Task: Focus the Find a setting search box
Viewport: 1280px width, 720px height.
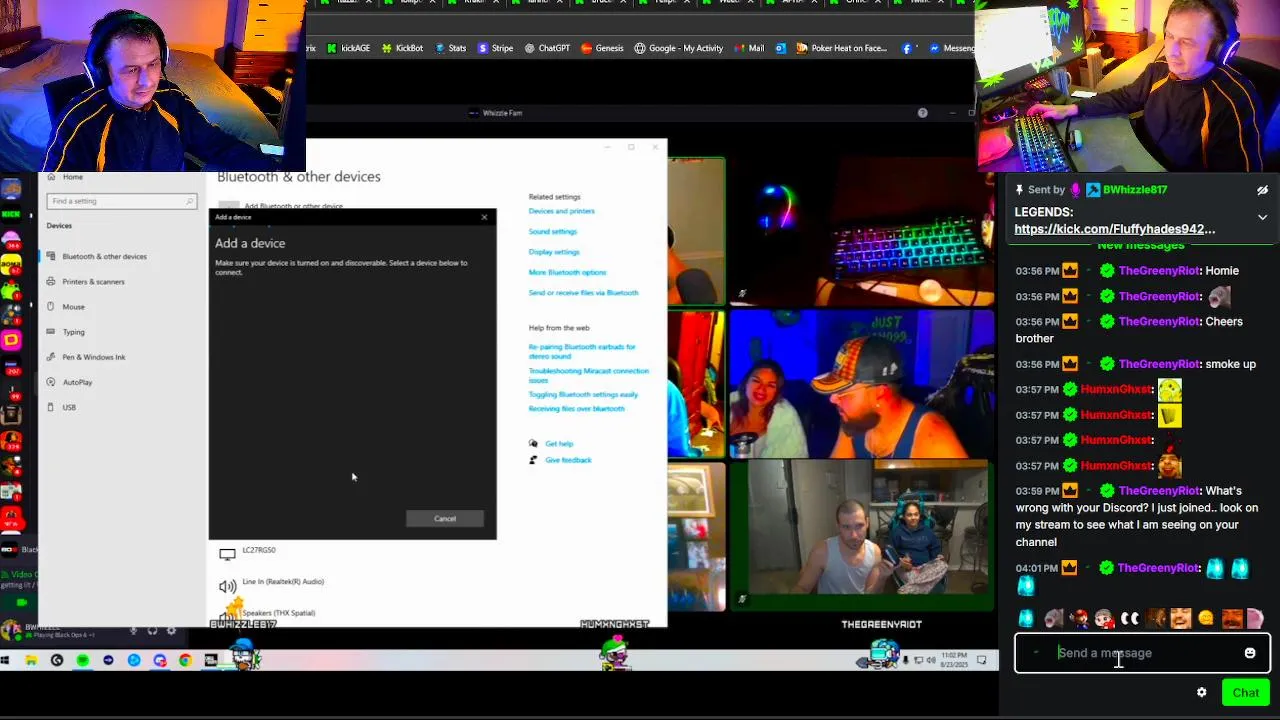Action: (121, 201)
